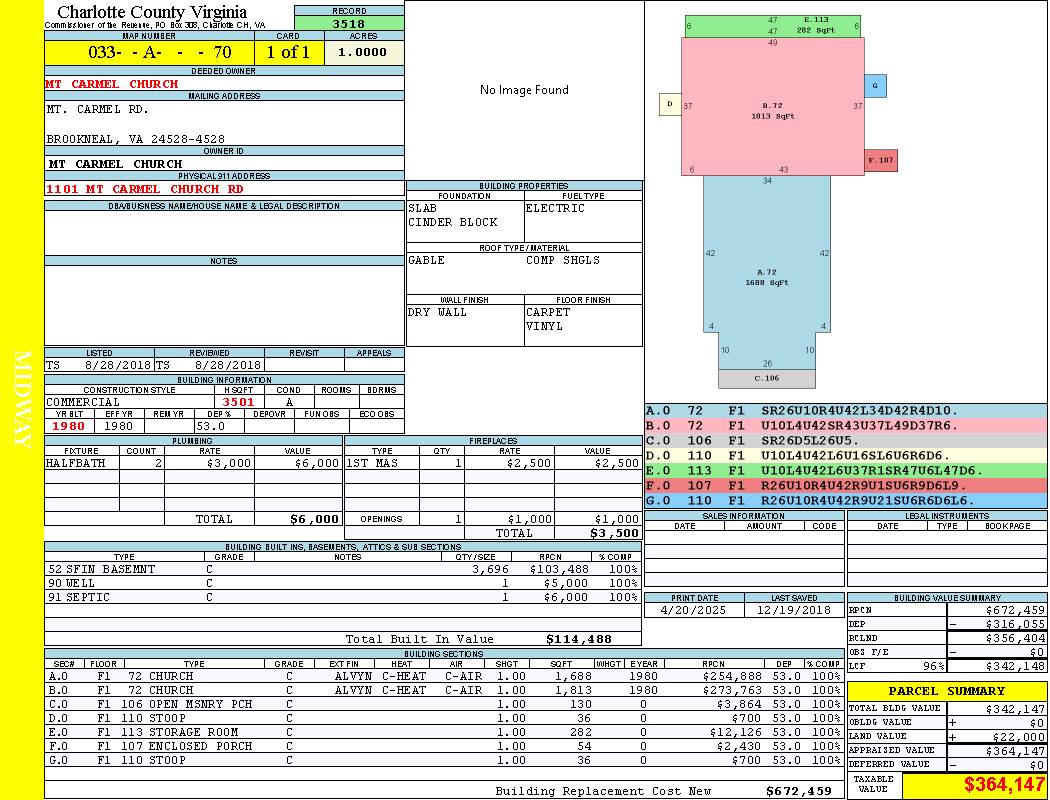Click the map number 033- -A- - - 70 field
Viewport: 1050px width, 800px height.
(149, 52)
